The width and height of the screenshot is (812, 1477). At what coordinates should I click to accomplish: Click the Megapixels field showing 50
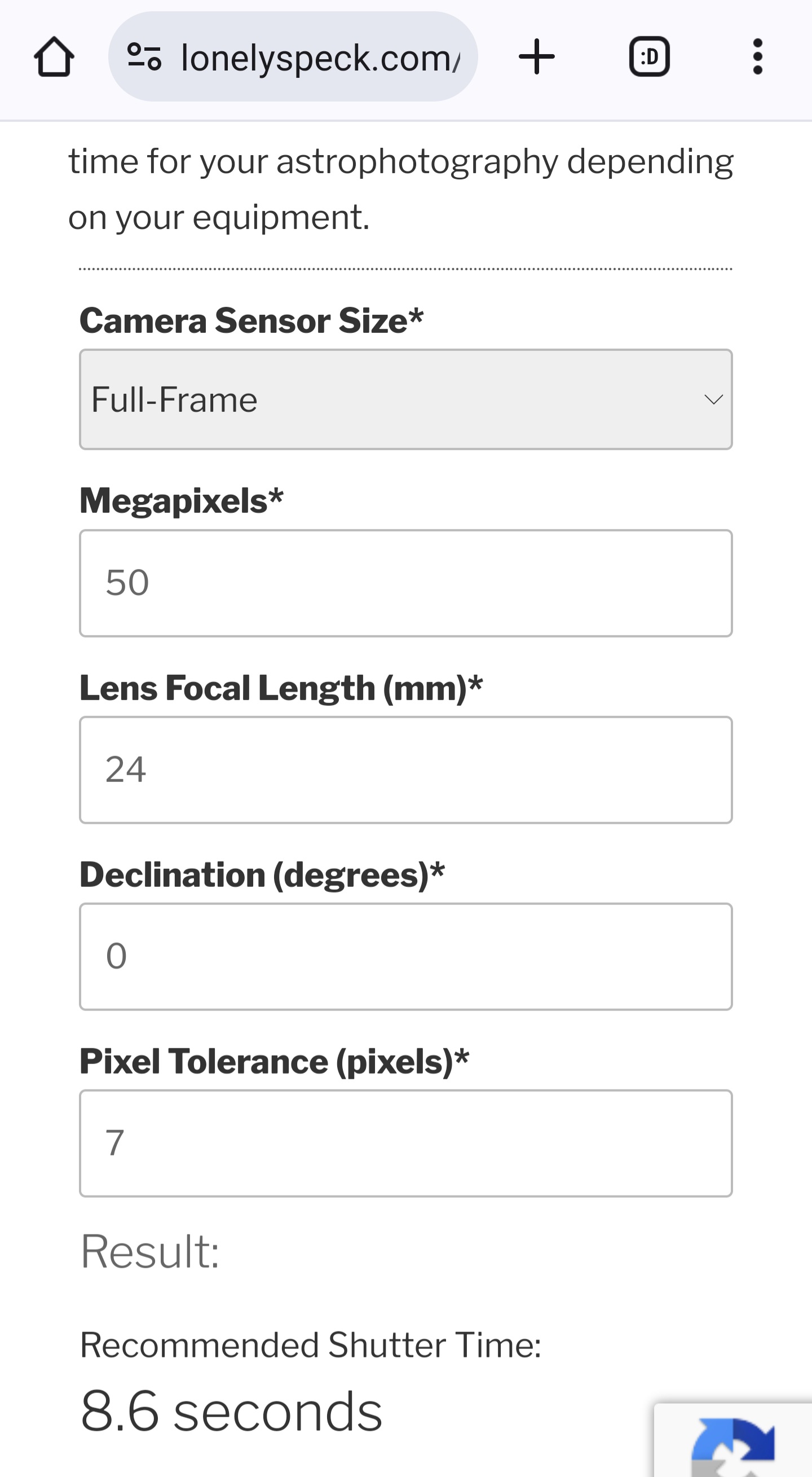(x=405, y=583)
